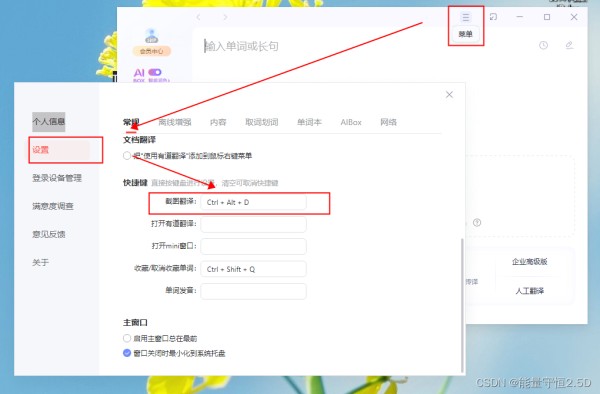Click the forward arrow in main window

click(225, 17)
